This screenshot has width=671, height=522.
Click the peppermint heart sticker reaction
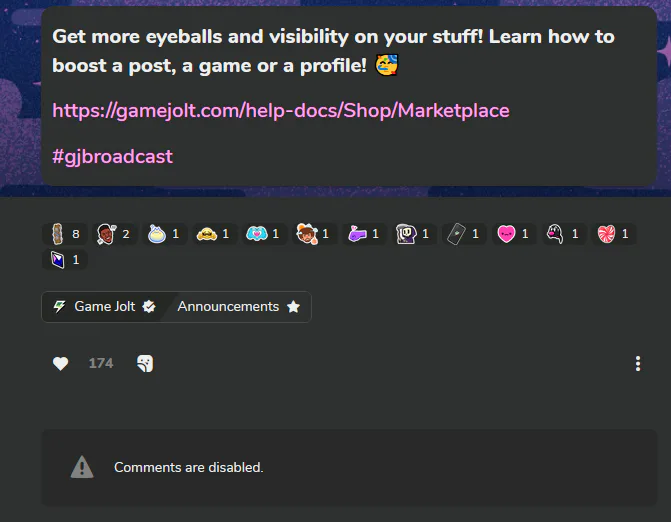(x=614, y=234)
